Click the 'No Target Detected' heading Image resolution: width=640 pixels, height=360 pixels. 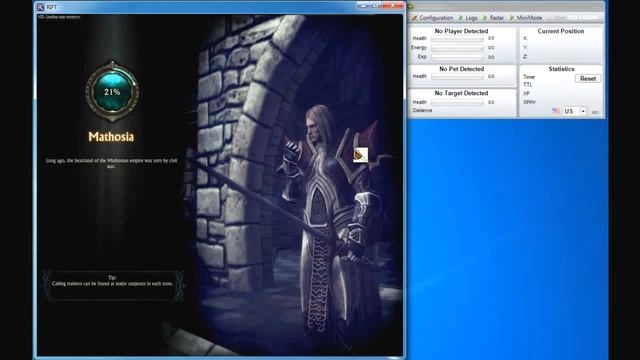tap(461, 93)
